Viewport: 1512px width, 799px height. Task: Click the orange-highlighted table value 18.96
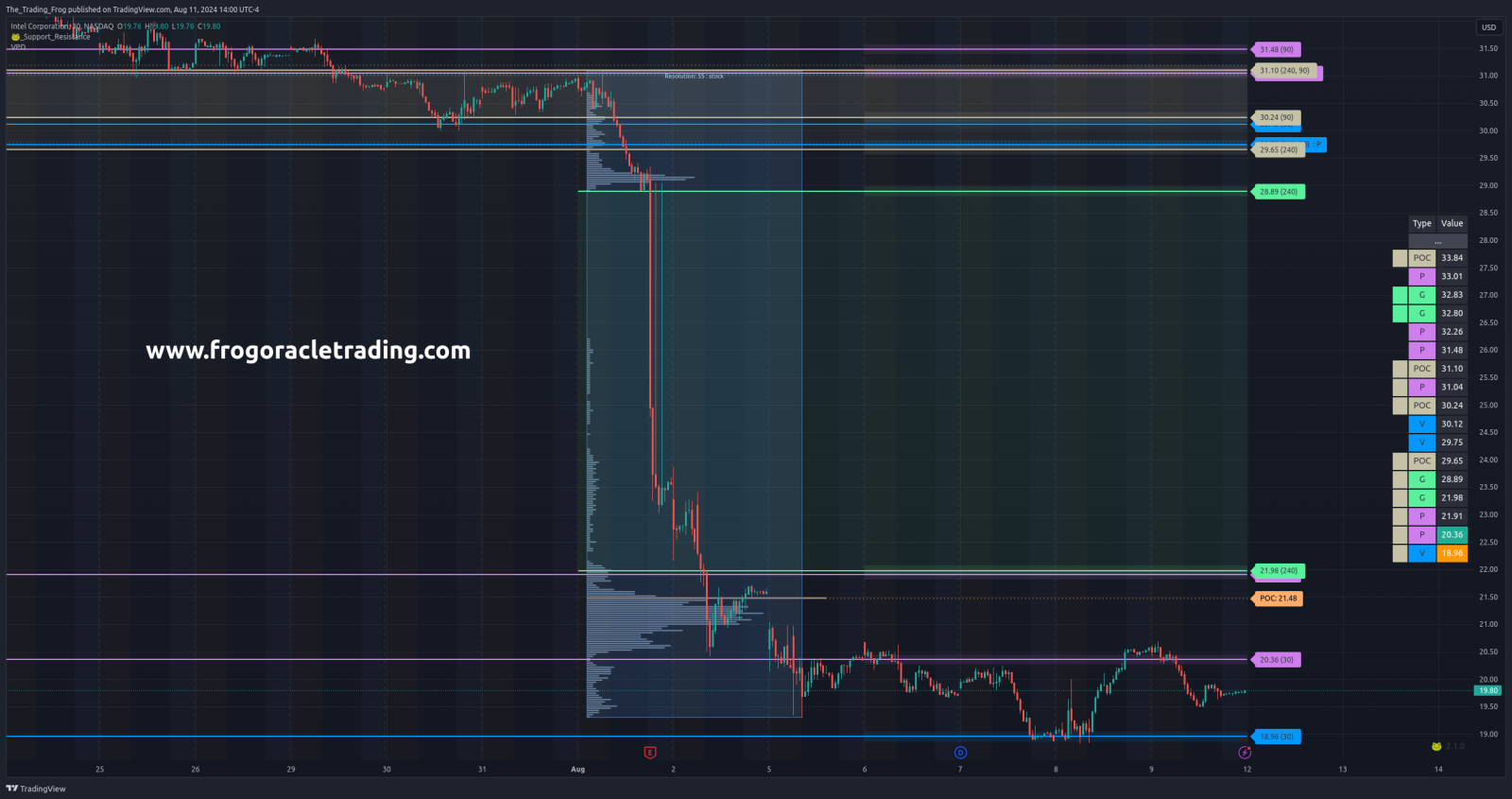pos(1452,553)
